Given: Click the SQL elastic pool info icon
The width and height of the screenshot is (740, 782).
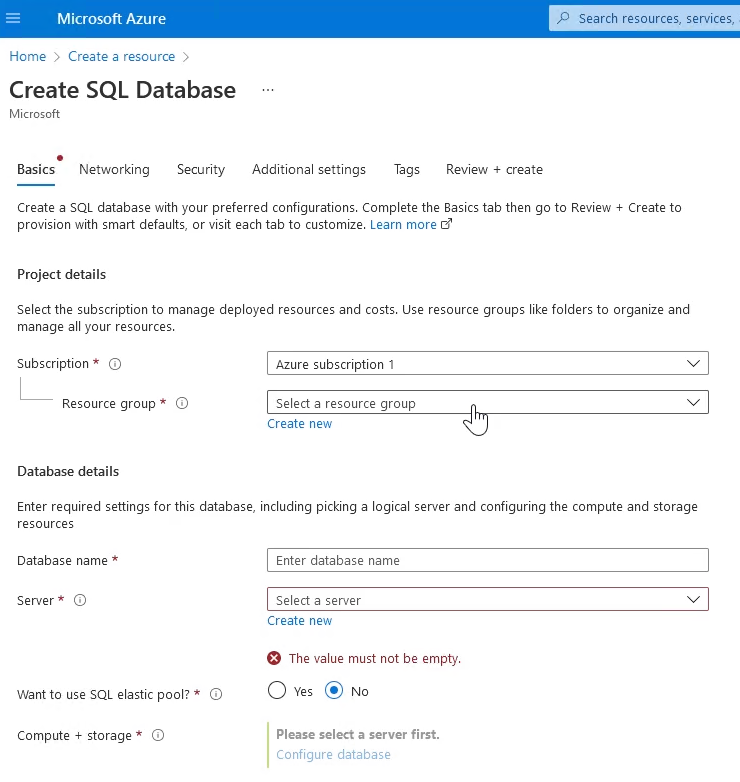Looking at the screenshot, I should click(x=216, y=694).
